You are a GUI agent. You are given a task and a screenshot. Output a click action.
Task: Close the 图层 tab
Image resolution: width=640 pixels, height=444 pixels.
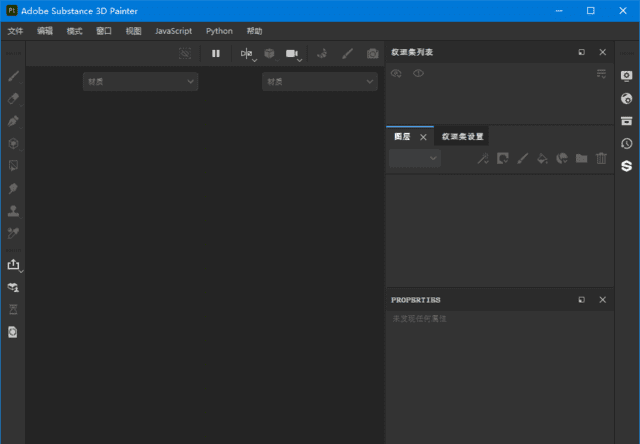coord(423,137)
